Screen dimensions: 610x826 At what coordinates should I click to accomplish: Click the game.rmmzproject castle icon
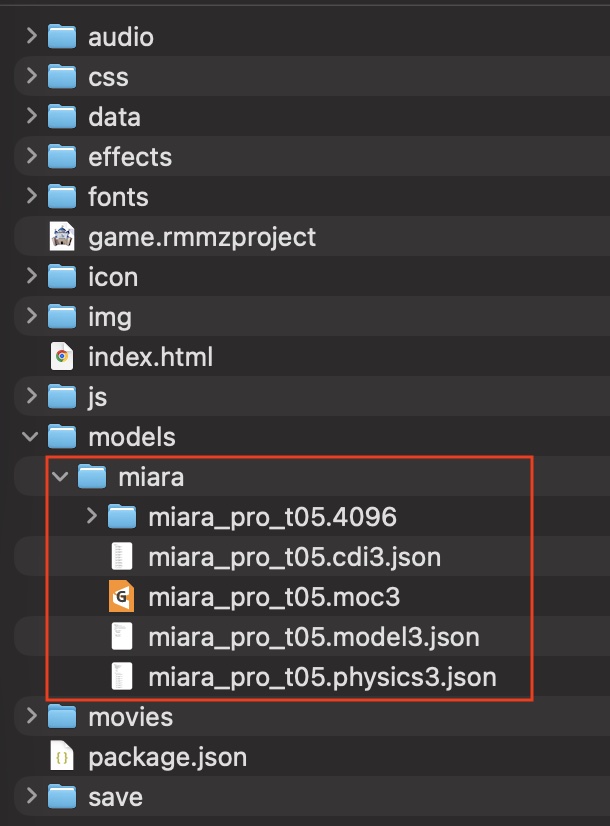tap(62, 237)
